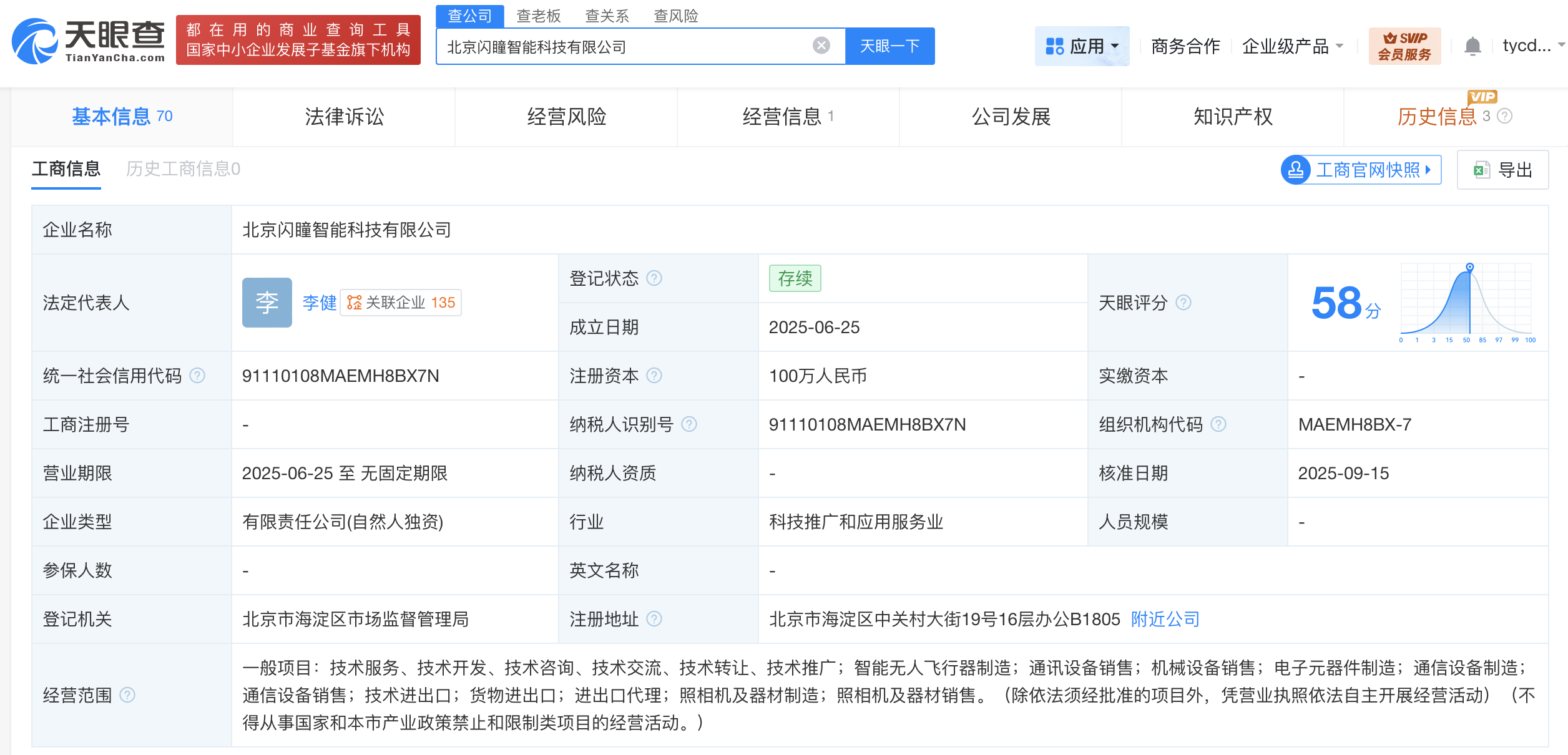Clear the search box with the X icon
The image size is (1568, 755).
(820, 44)
